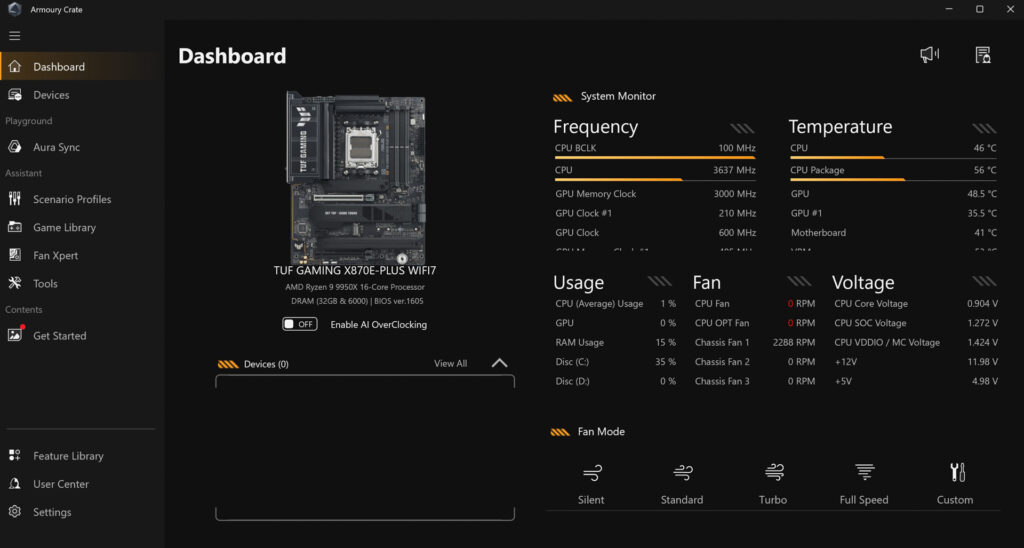The height and width of the screenshot is (548, 1024).
Task: Open the hamburger navigation menu
Action: 14,36
